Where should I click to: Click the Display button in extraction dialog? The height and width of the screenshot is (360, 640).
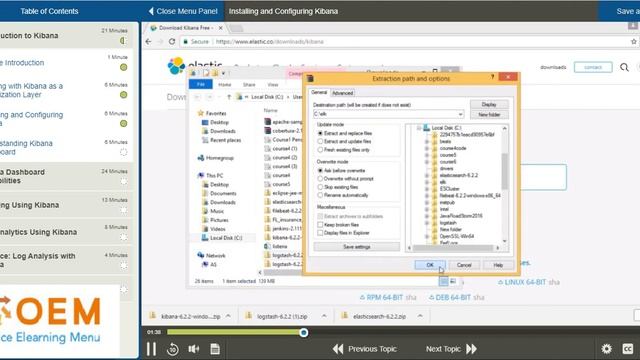tap(489, 104)
